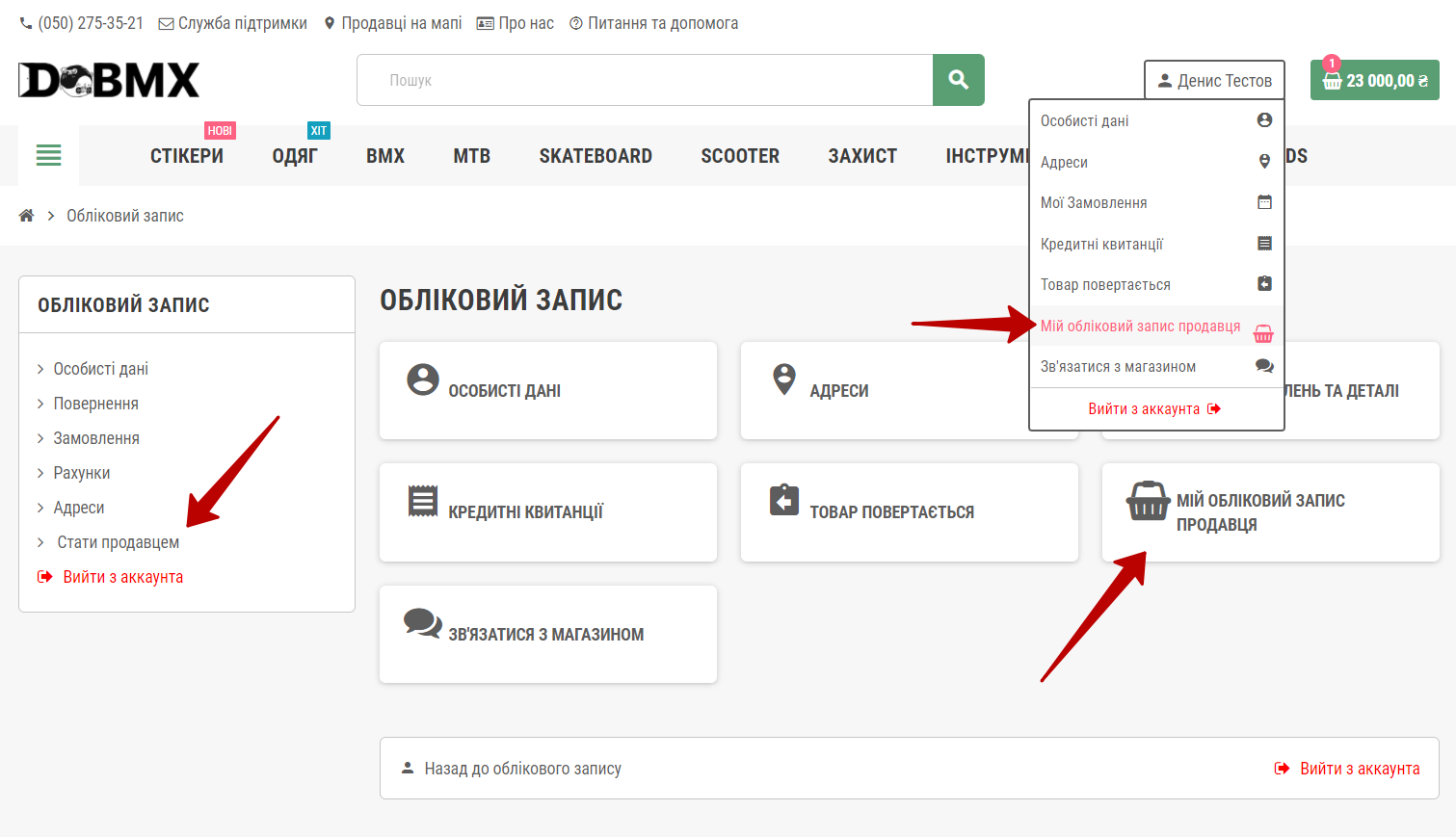Open the SCOOTER category menu
Viewport: 1456px width, 837px height.
point(740,156)
